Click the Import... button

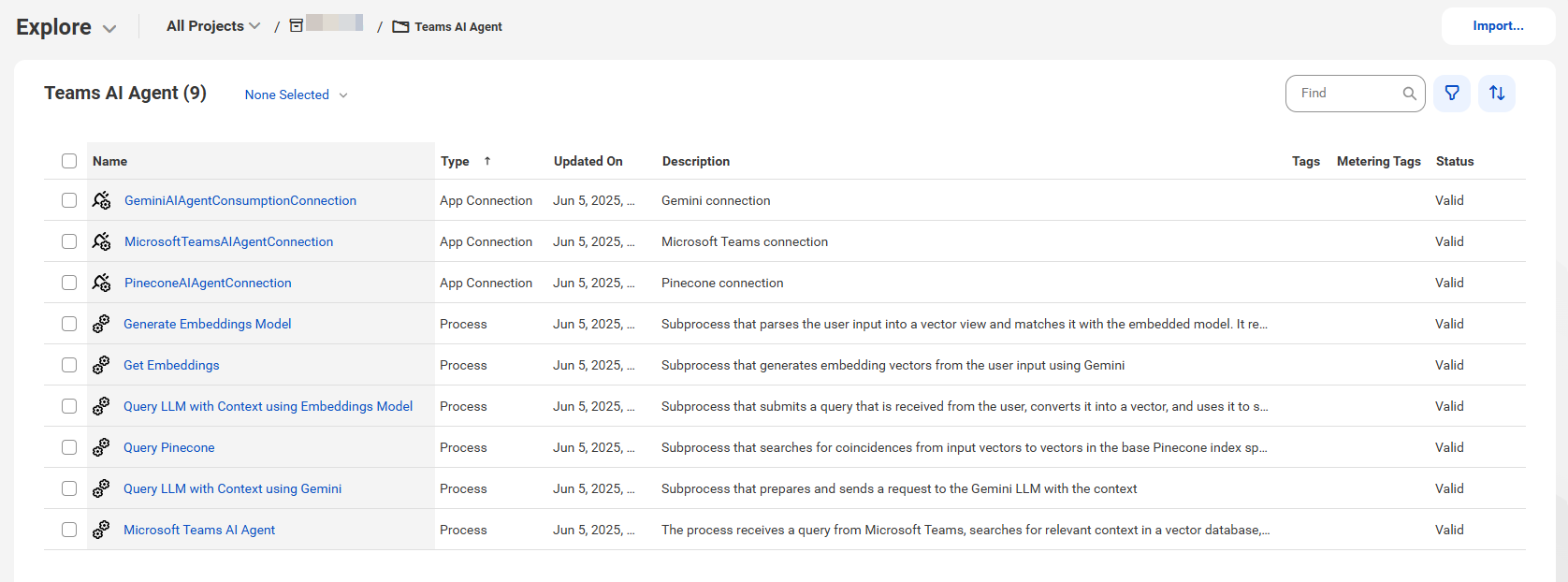tap(1498, 26)
